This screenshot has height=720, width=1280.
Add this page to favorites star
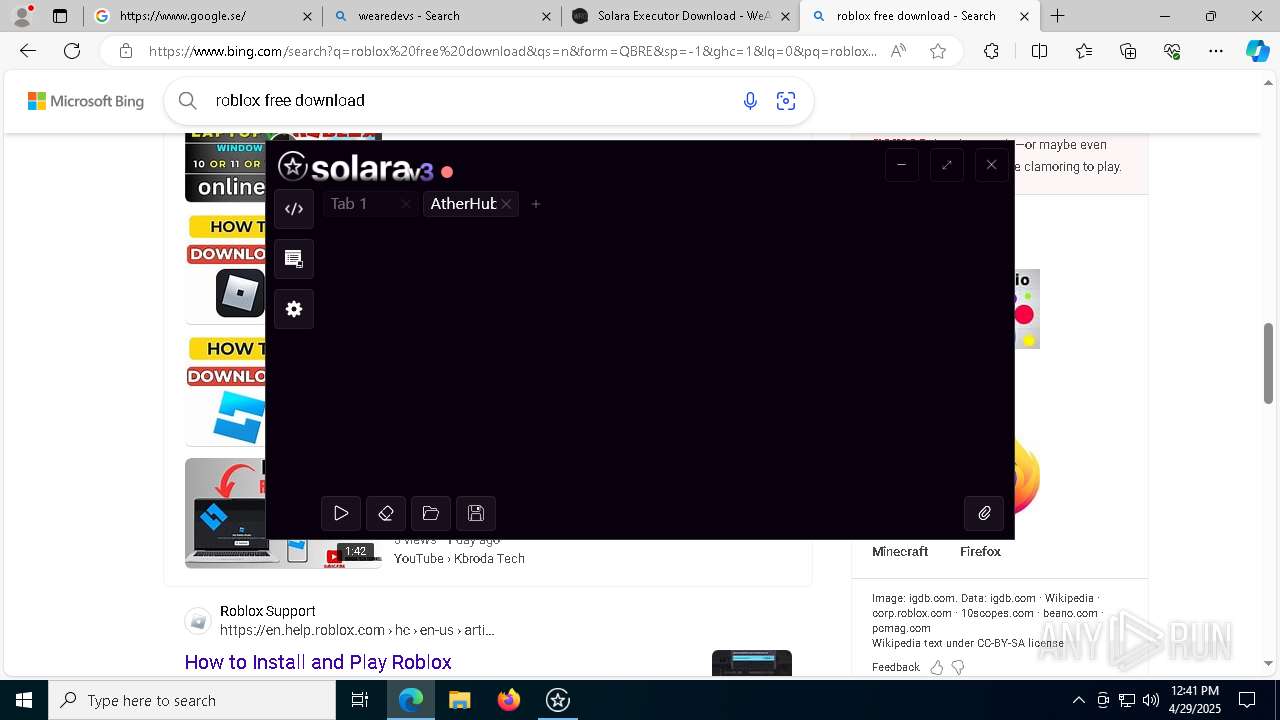pos(938,51)
